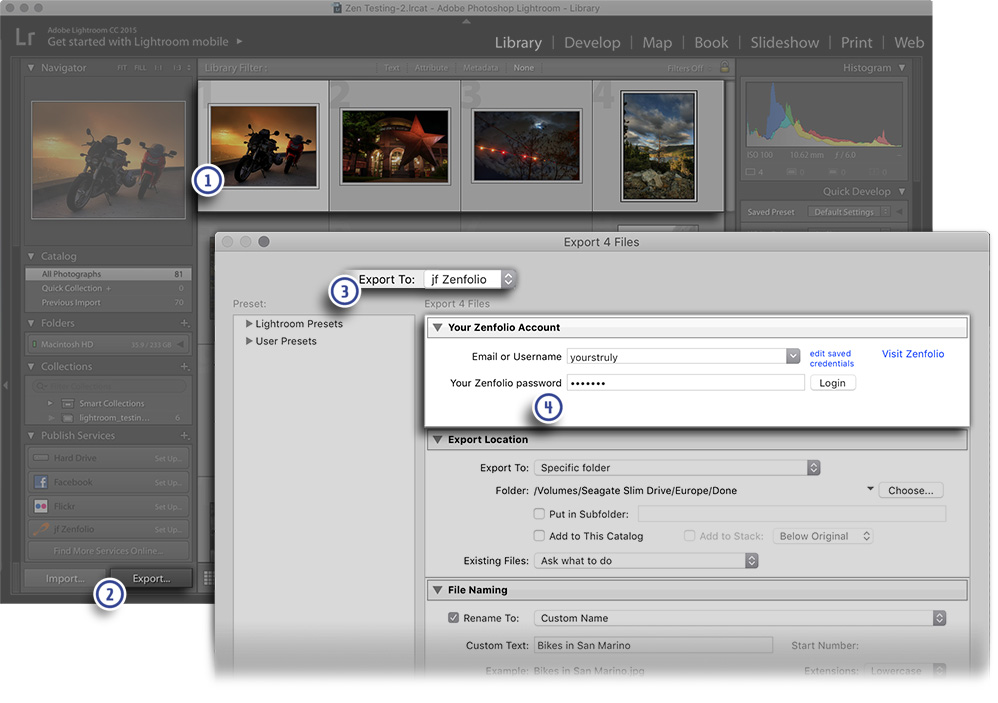Click the catalog document icon in title bar
998x703 pixels.
337,8
